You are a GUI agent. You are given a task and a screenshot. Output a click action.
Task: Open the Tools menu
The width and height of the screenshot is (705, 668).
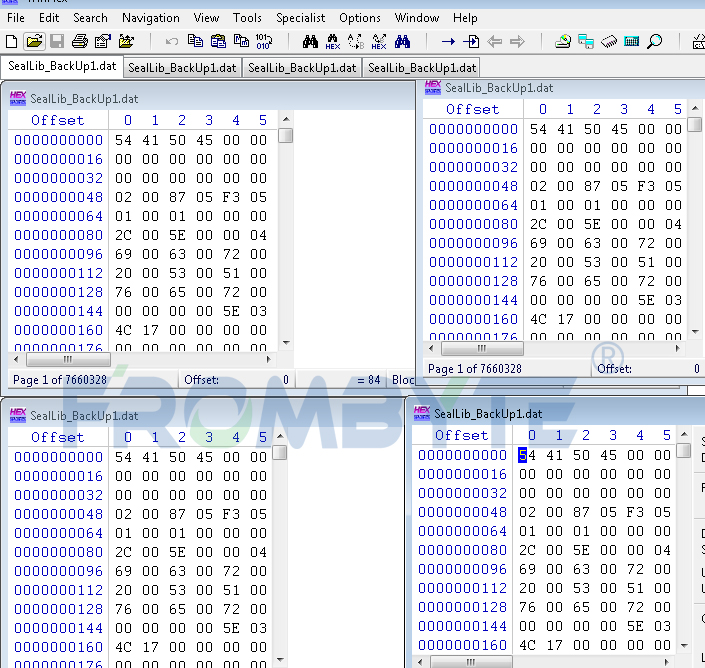click(247, 18)
